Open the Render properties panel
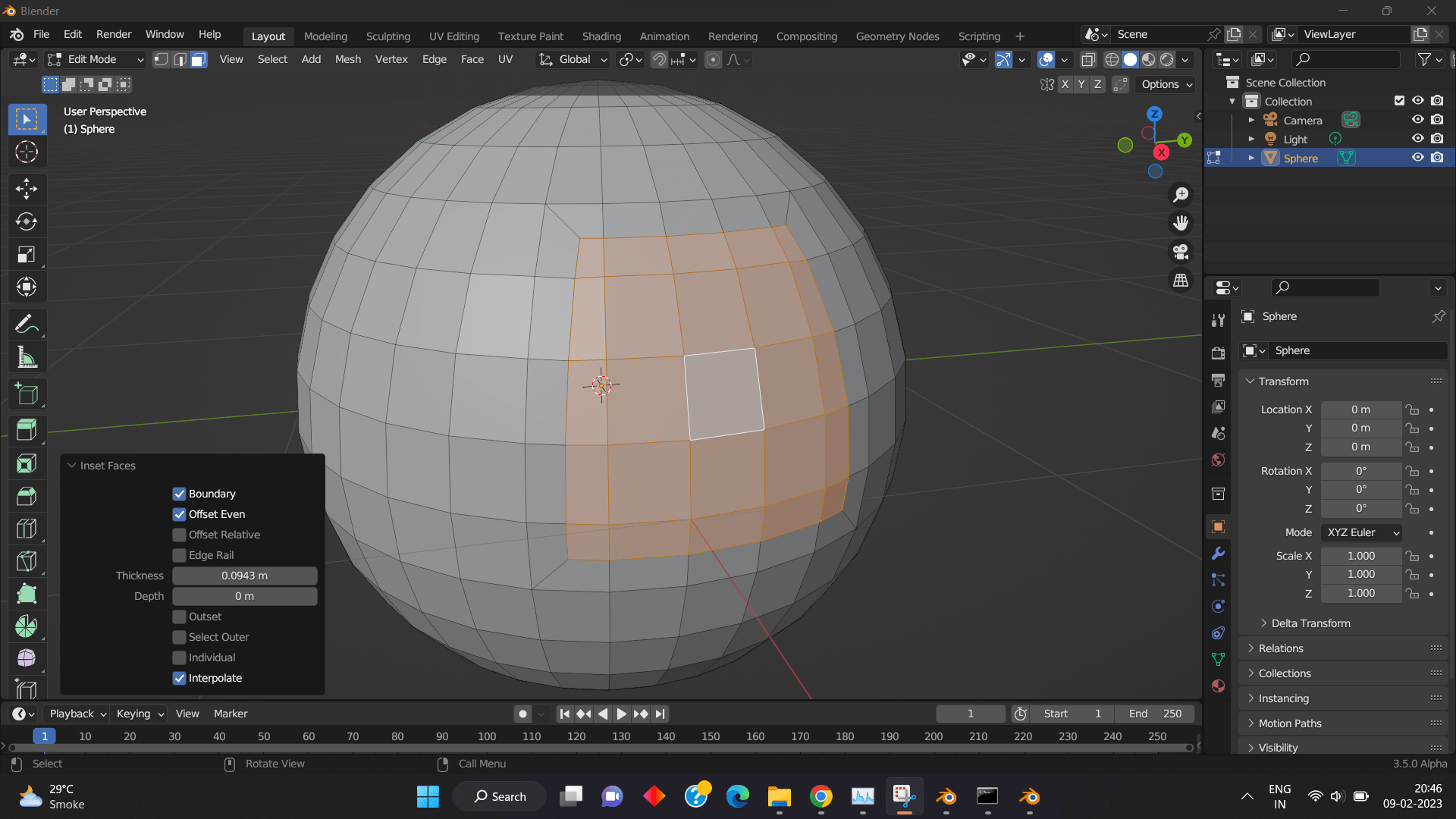Viewport: 1456px width, 819px height. point(1218,353)
